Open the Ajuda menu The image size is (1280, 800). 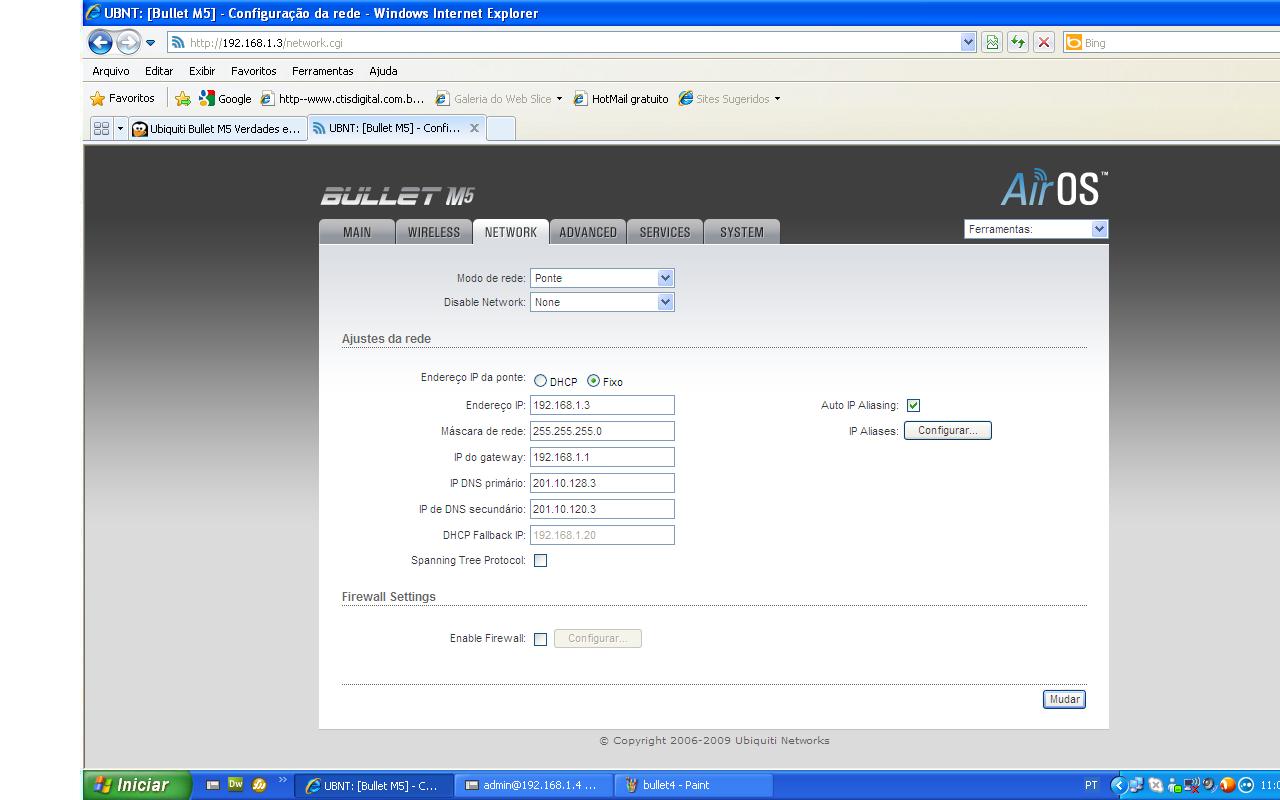[383, 71]
